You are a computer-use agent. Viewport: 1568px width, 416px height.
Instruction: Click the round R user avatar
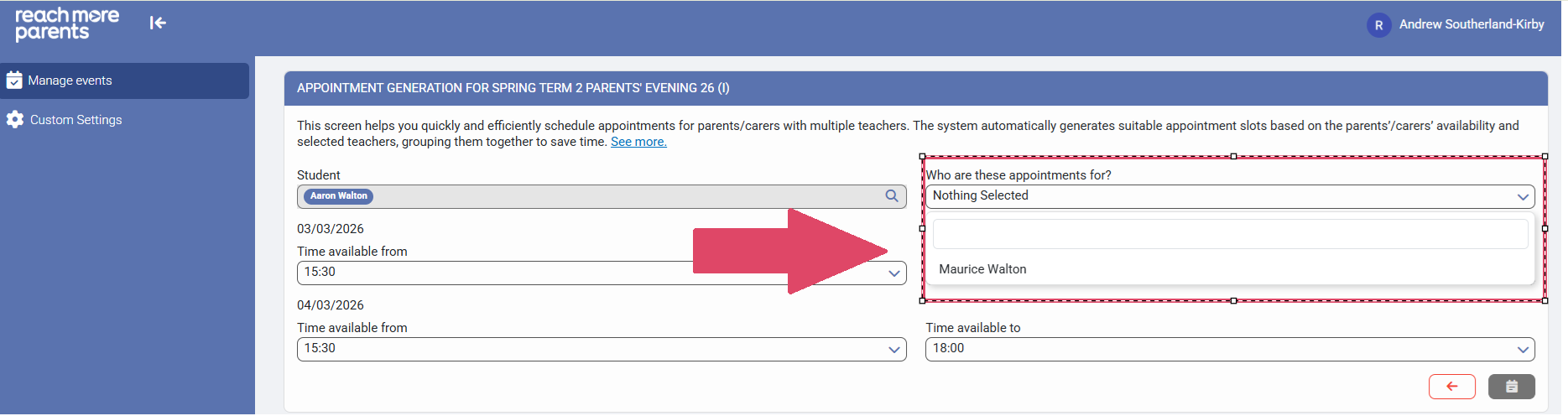pyautogui.click(x=1378, y=25)
